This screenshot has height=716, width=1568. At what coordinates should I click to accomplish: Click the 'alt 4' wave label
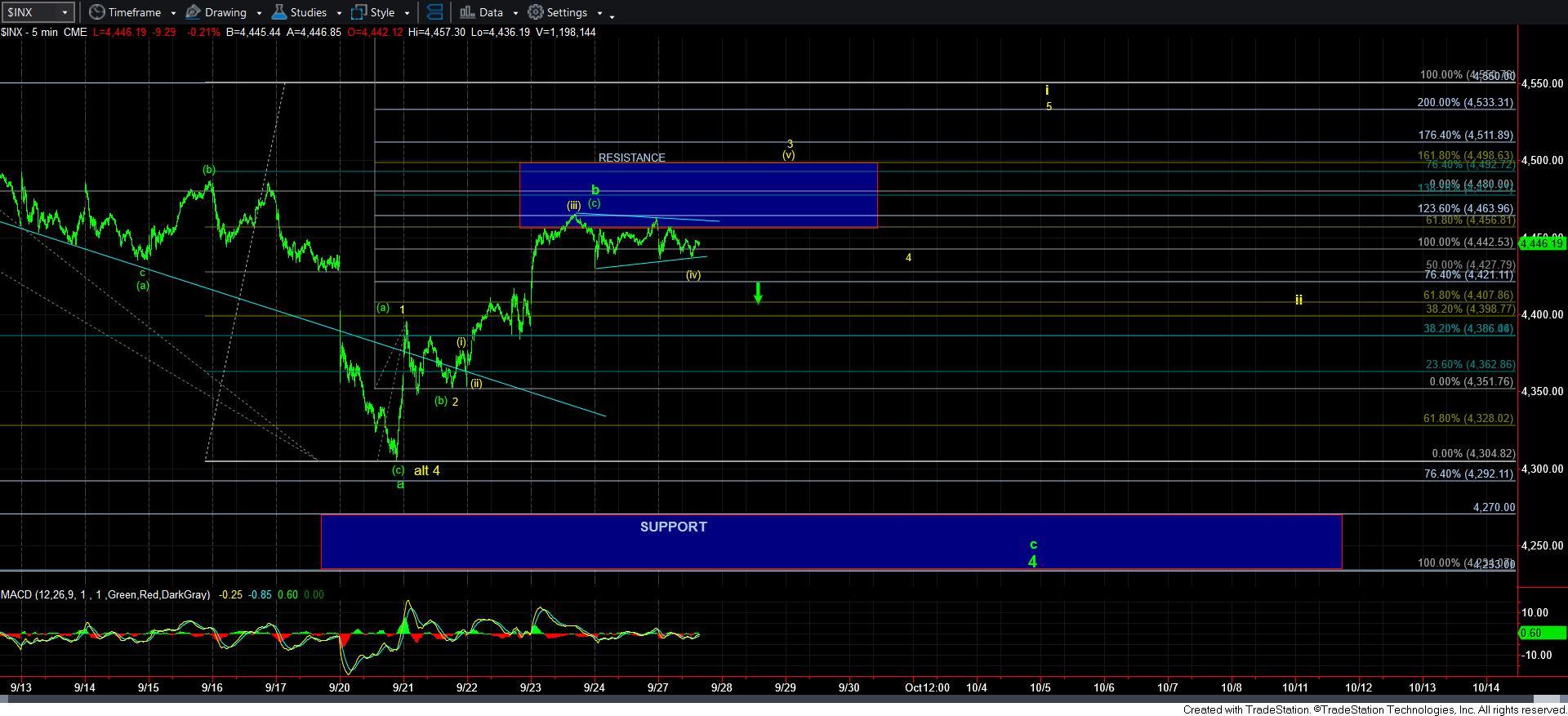point(427,470)
